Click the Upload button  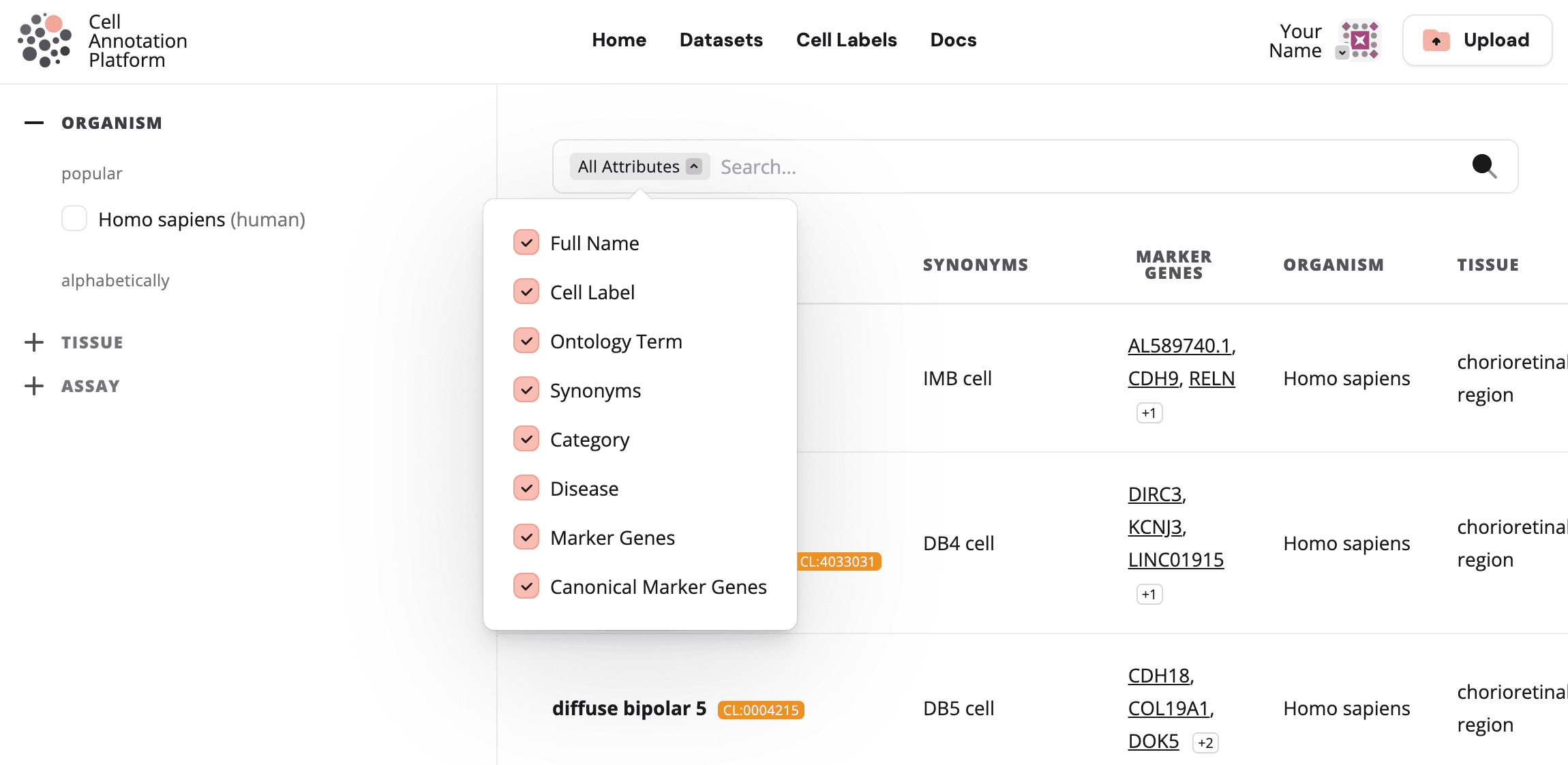[1477, 40]
